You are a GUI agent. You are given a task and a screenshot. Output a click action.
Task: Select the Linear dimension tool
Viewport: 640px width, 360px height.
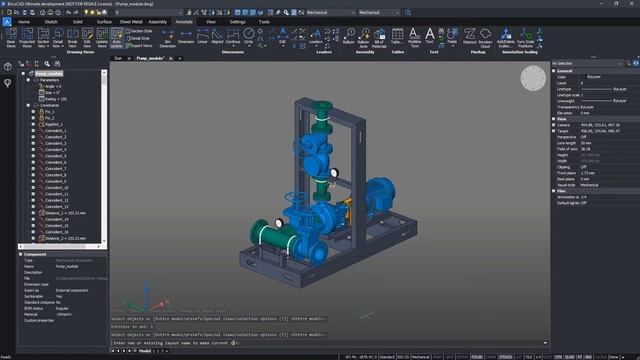click(202, 37)
